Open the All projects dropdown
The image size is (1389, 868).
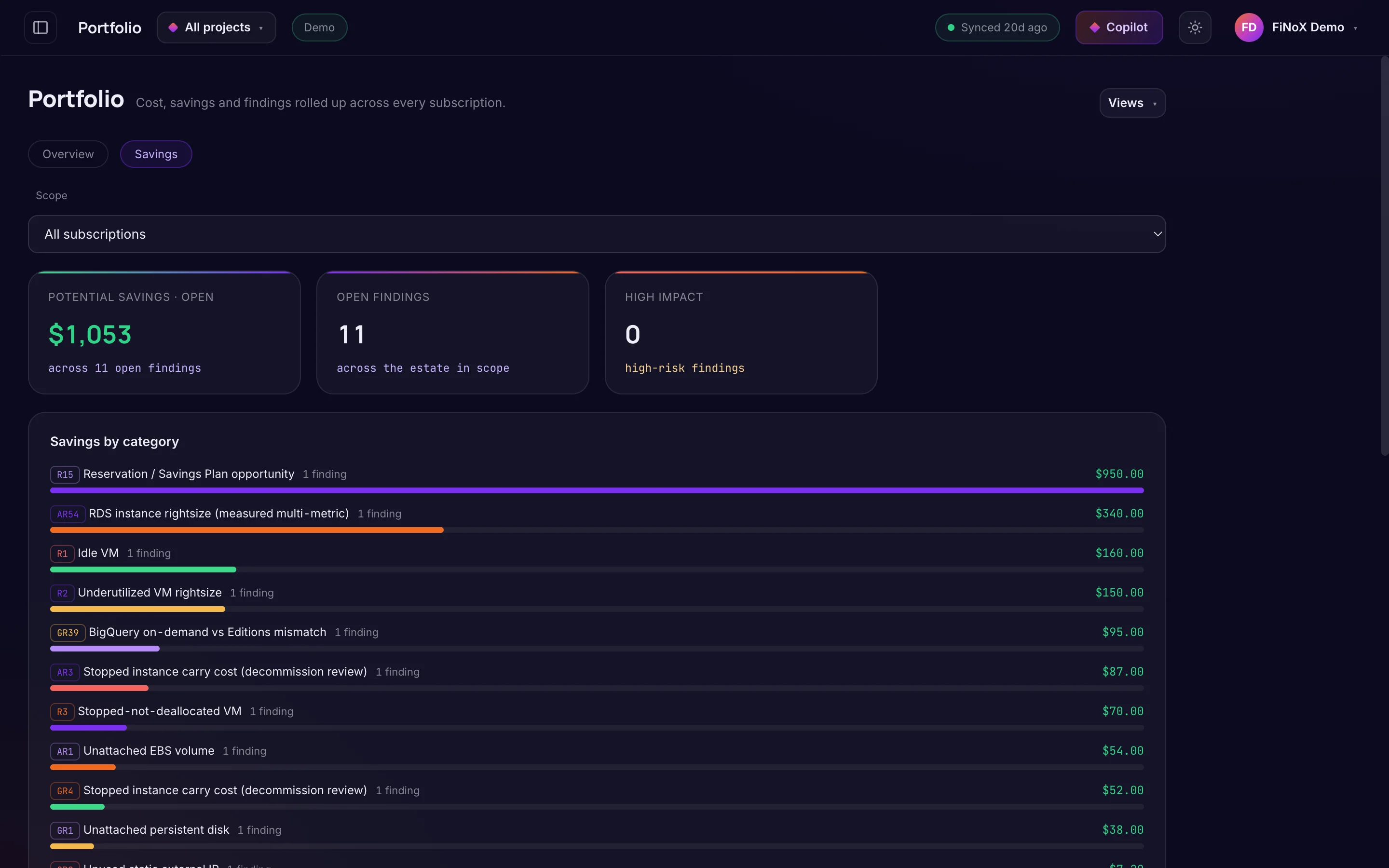[x=217, y=27]
